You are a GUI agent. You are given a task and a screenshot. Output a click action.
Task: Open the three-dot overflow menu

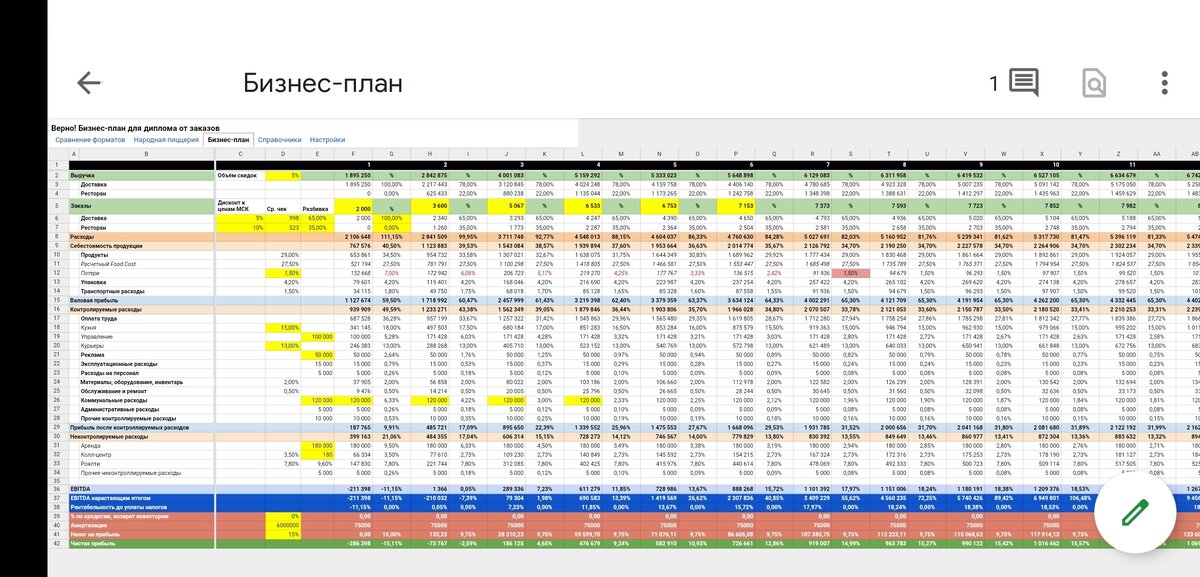point(1165,83)
